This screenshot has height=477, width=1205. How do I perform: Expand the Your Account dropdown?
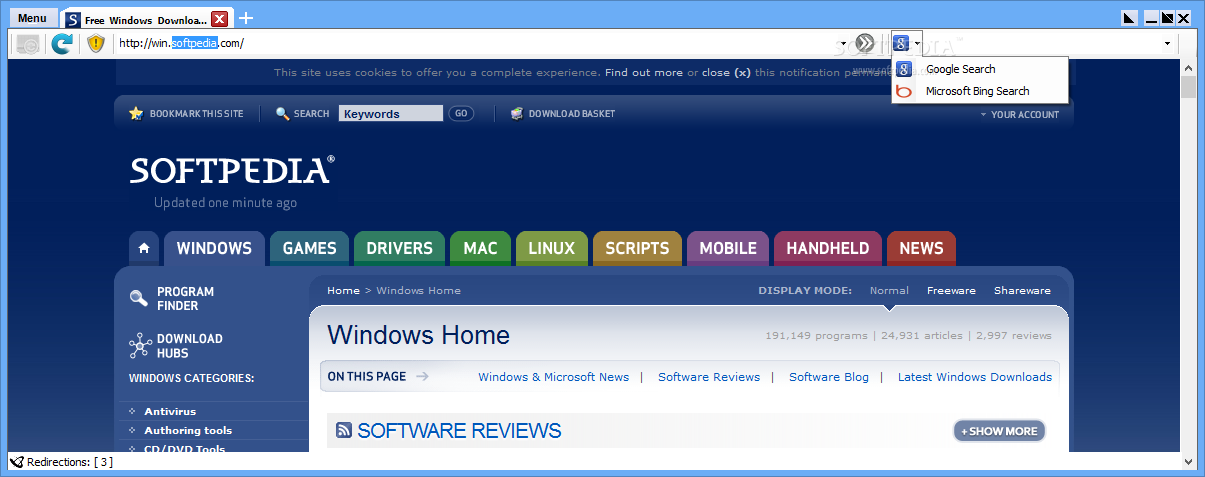coord(1019,114)
